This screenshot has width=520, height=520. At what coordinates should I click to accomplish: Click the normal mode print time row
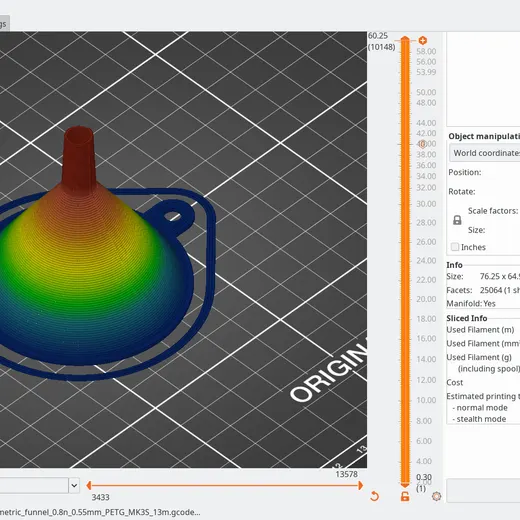click(x=480, y=408)
